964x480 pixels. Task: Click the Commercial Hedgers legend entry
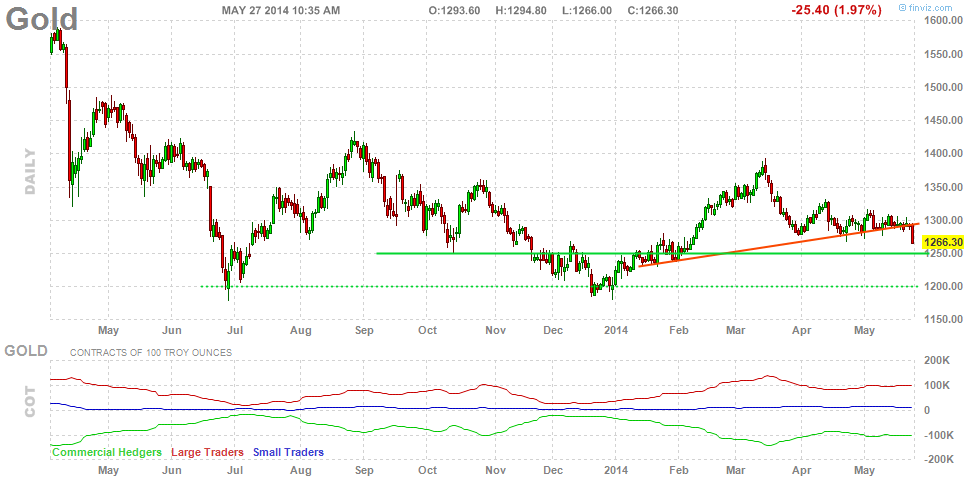[107, 452]
